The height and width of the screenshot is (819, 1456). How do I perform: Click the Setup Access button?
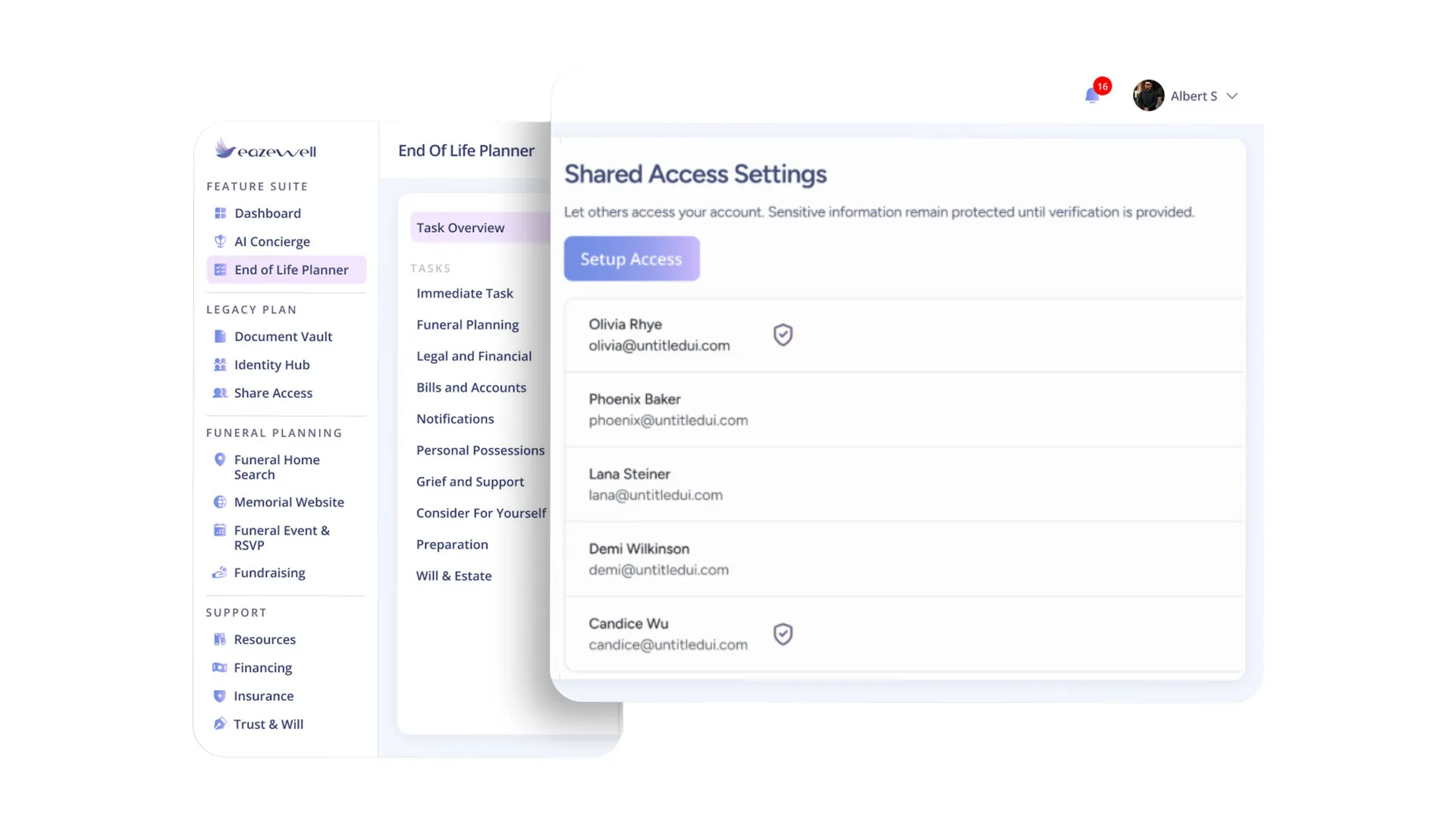click(x=631, y=259)
